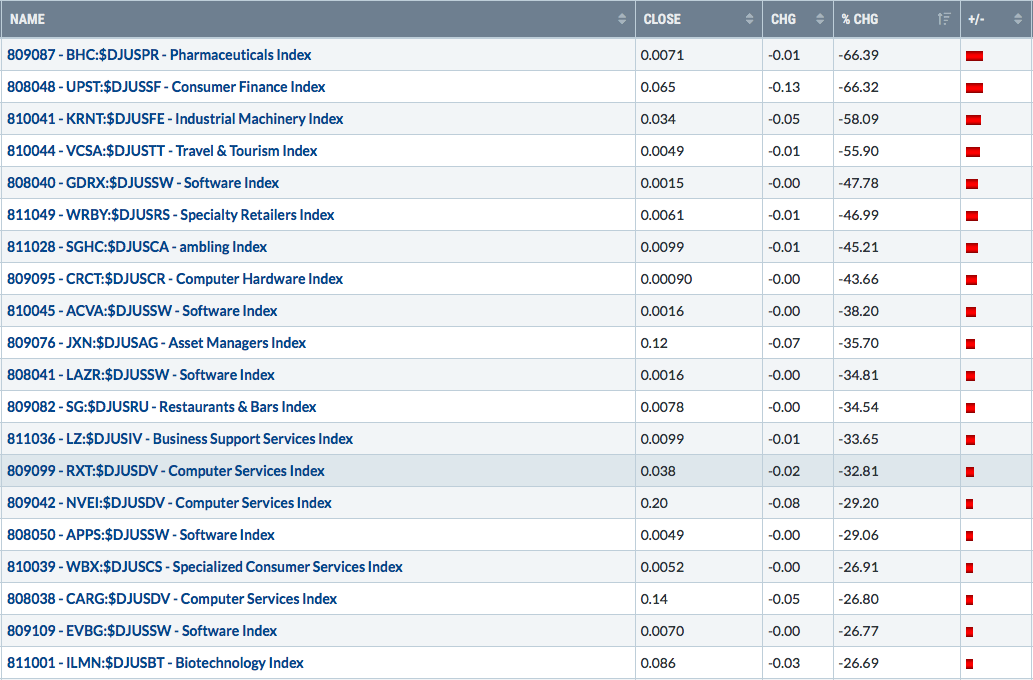Select percent change -45.21
The height and width of the screenshot is (680, 1033).
pyautogui.click(x=858, y=247)
